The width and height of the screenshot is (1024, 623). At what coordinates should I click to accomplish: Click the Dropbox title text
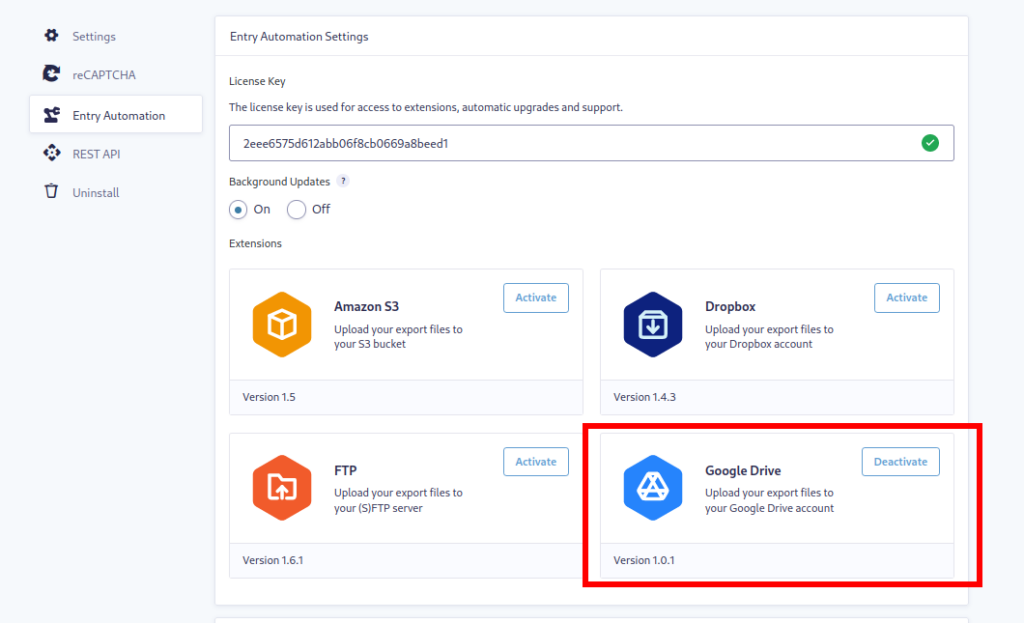coord(730,306)
